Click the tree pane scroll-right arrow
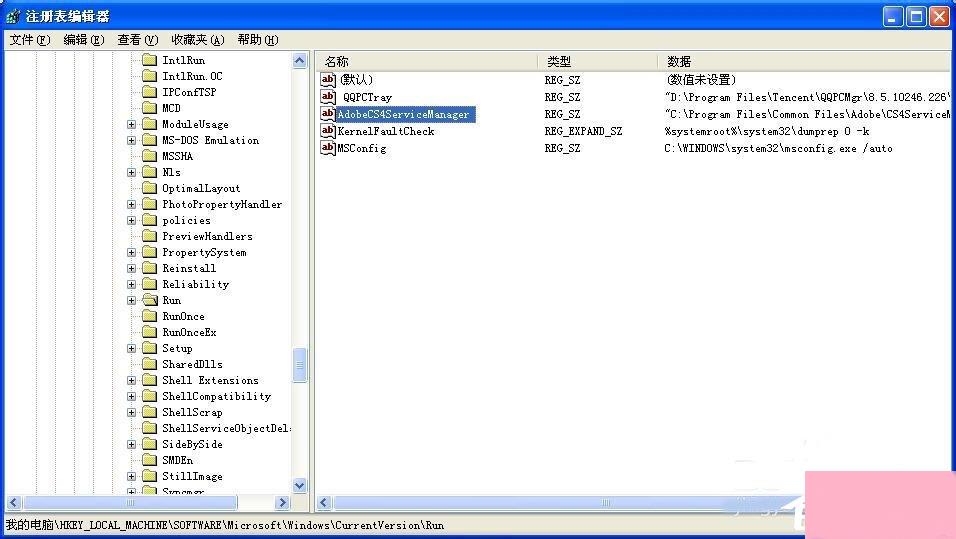Image resolution: width=956 pixels, height=539 pixels. coord(282,503)
